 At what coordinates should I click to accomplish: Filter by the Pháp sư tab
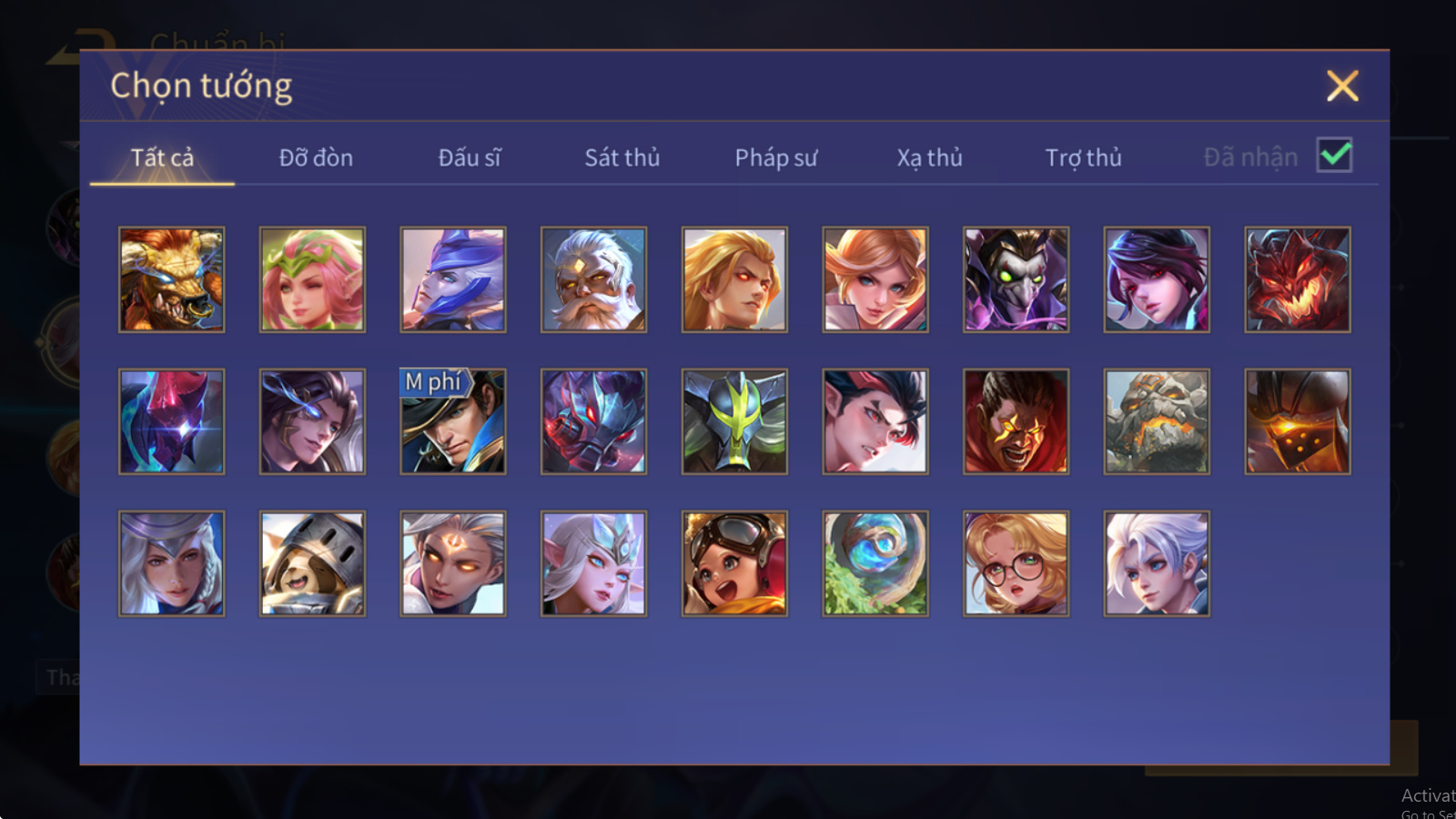pos(776,157)
